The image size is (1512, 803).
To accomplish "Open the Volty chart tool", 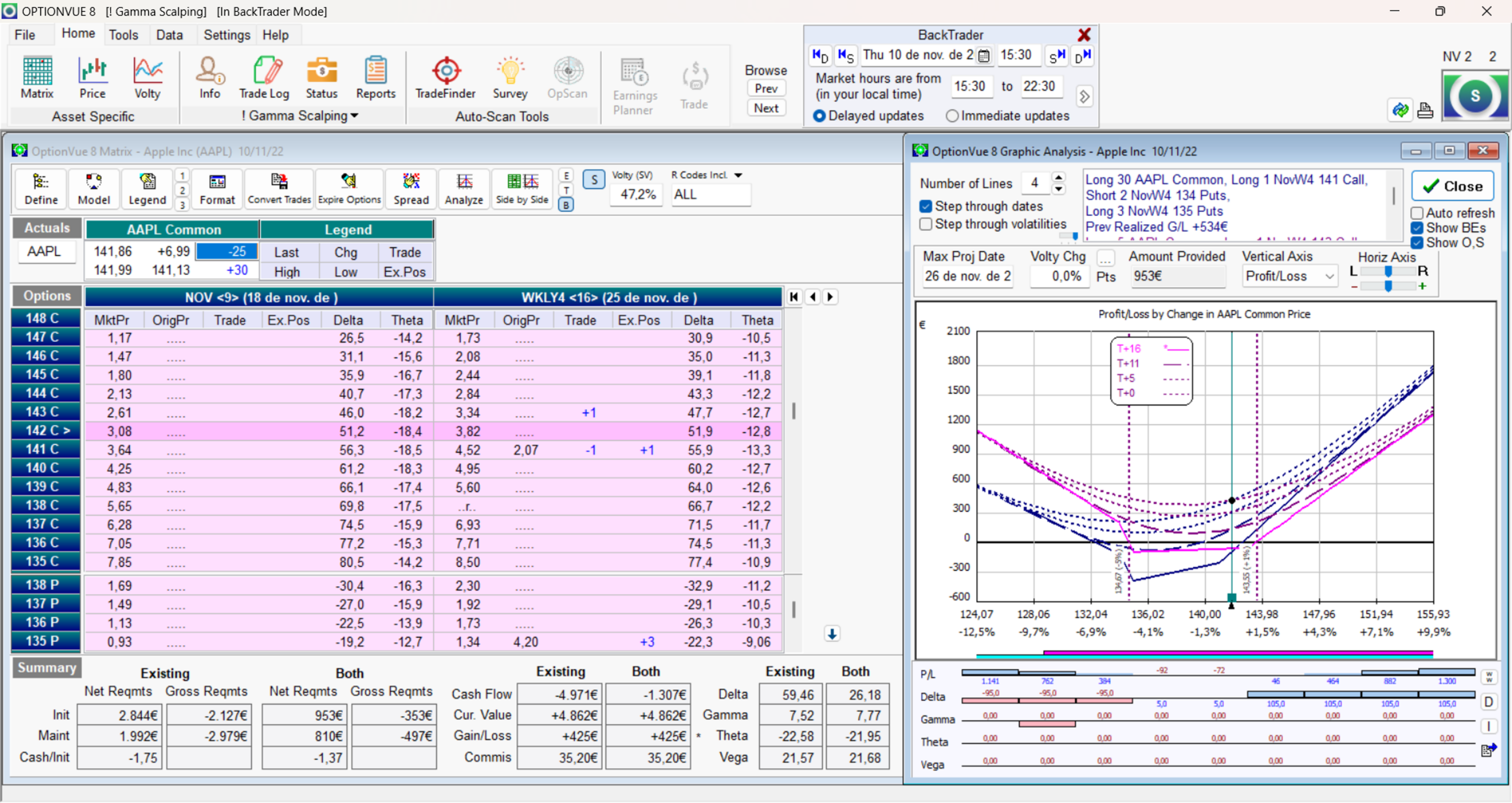I will [147, 78].
